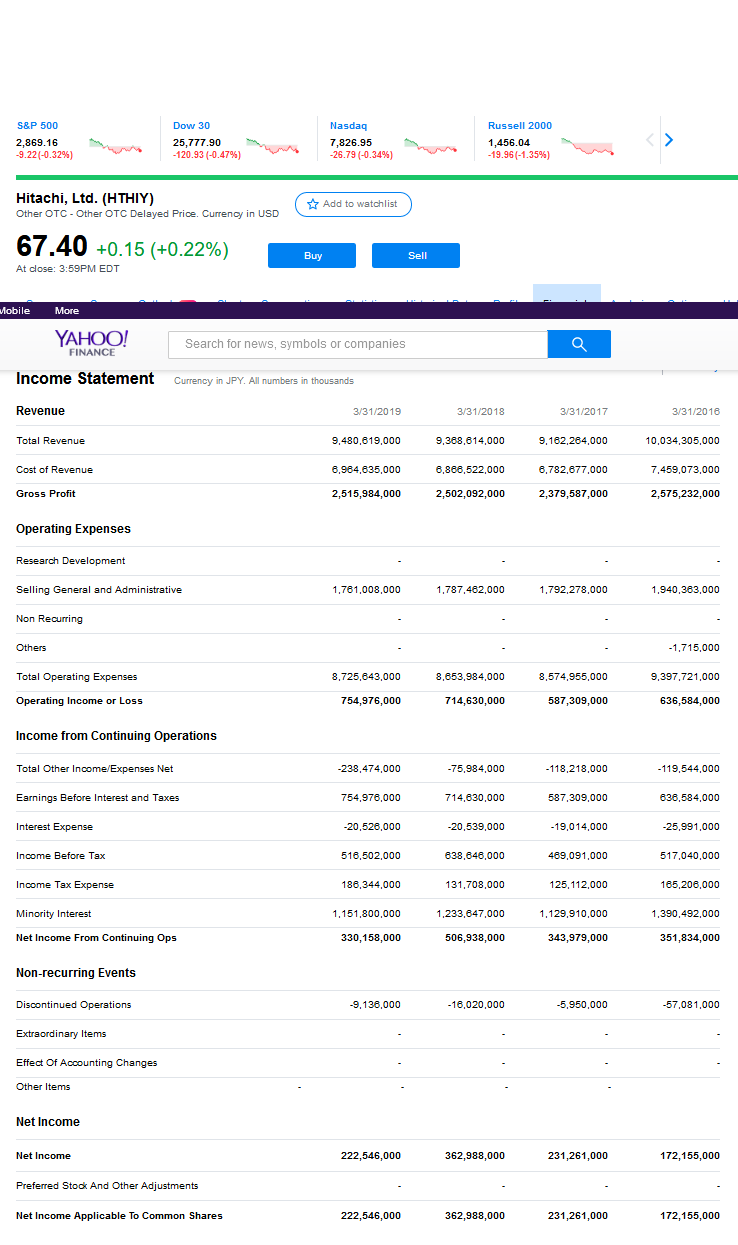Select the Cost of Revenue row label

pos(54,470)
